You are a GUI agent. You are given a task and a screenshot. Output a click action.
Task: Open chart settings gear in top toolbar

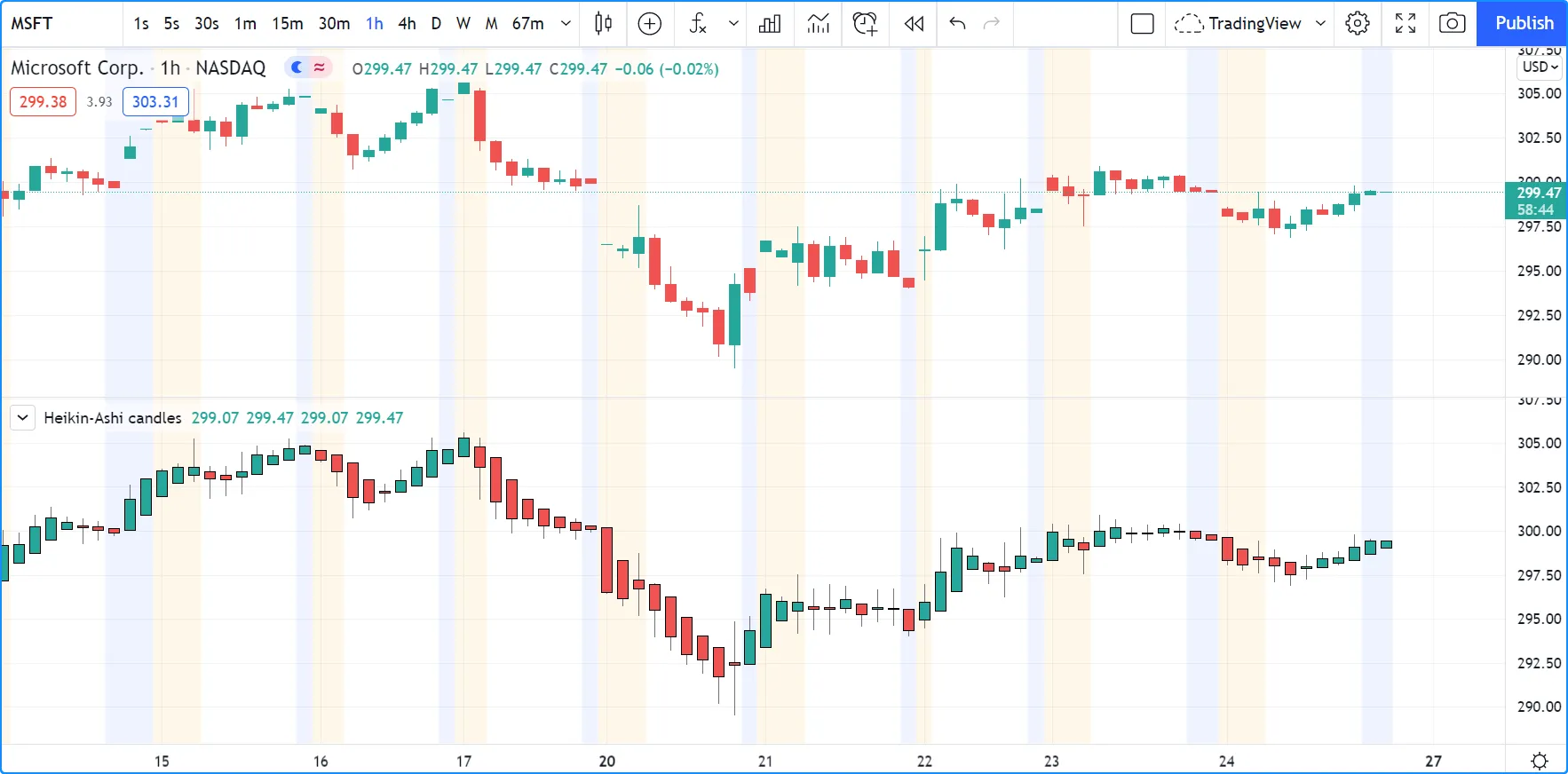pos(1358,24)
